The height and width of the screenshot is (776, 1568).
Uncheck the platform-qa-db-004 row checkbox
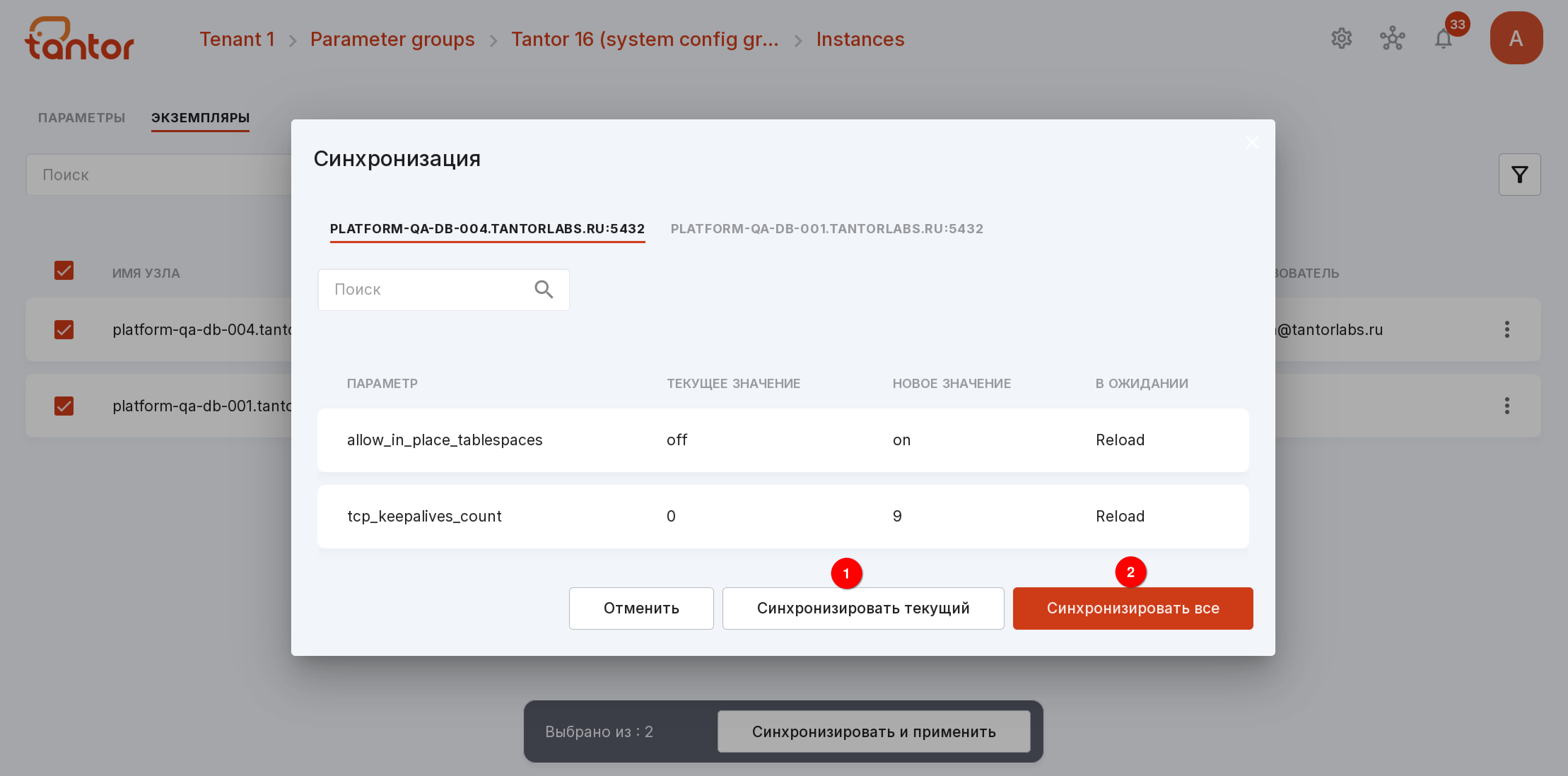point(64,329)
